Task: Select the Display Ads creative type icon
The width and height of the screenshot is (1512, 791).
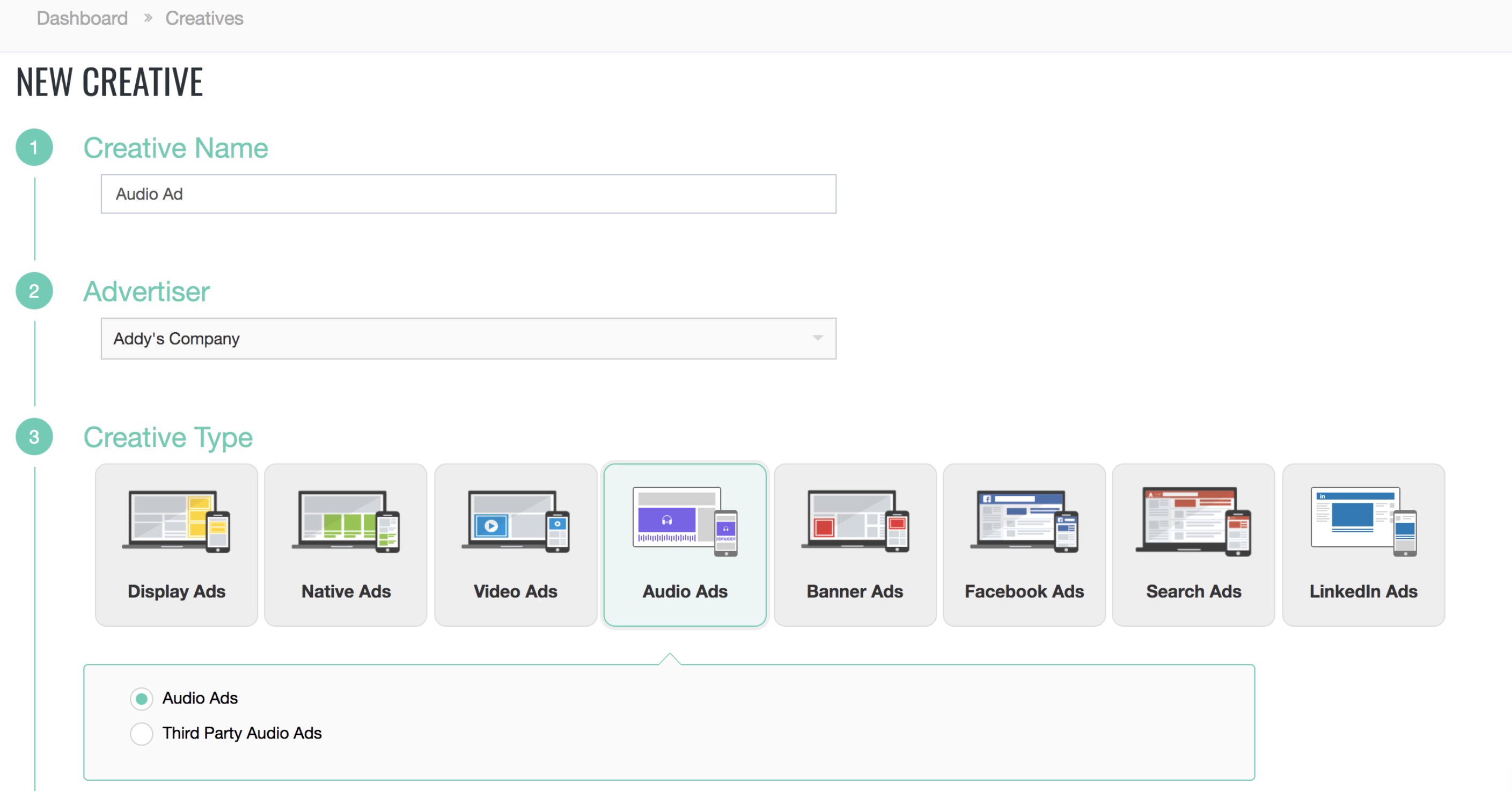Action: coord(175,521)
